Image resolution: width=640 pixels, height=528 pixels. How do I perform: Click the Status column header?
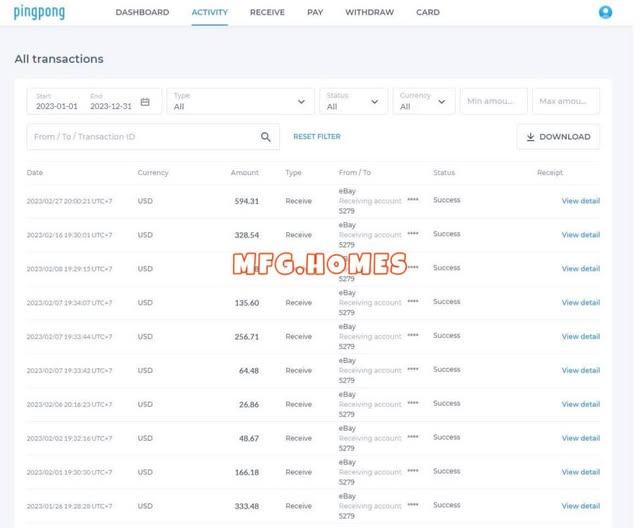[444, 173]
